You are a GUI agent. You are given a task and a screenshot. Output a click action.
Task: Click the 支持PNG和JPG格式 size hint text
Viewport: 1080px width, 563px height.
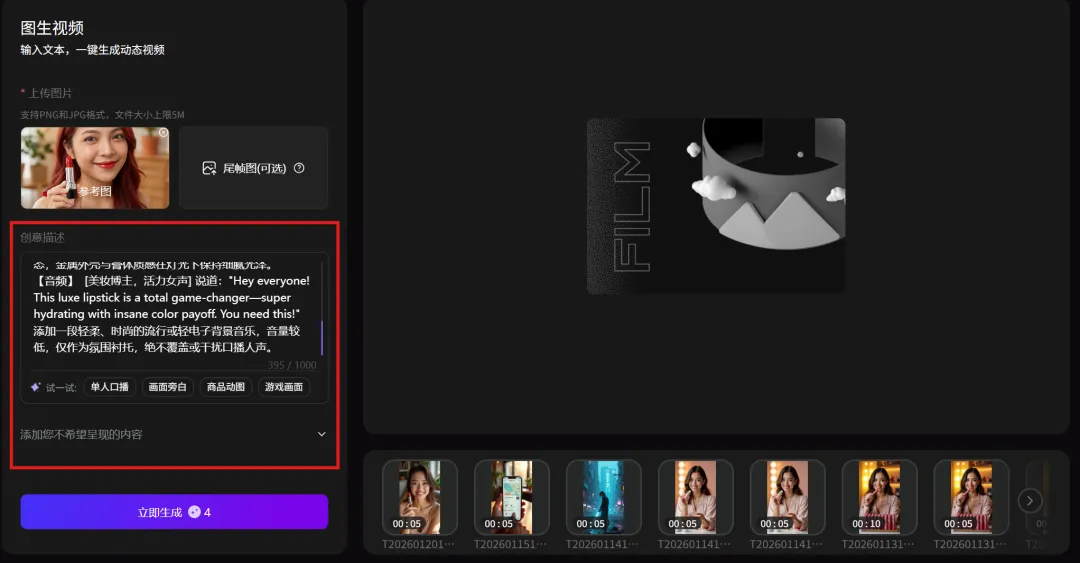103,115
